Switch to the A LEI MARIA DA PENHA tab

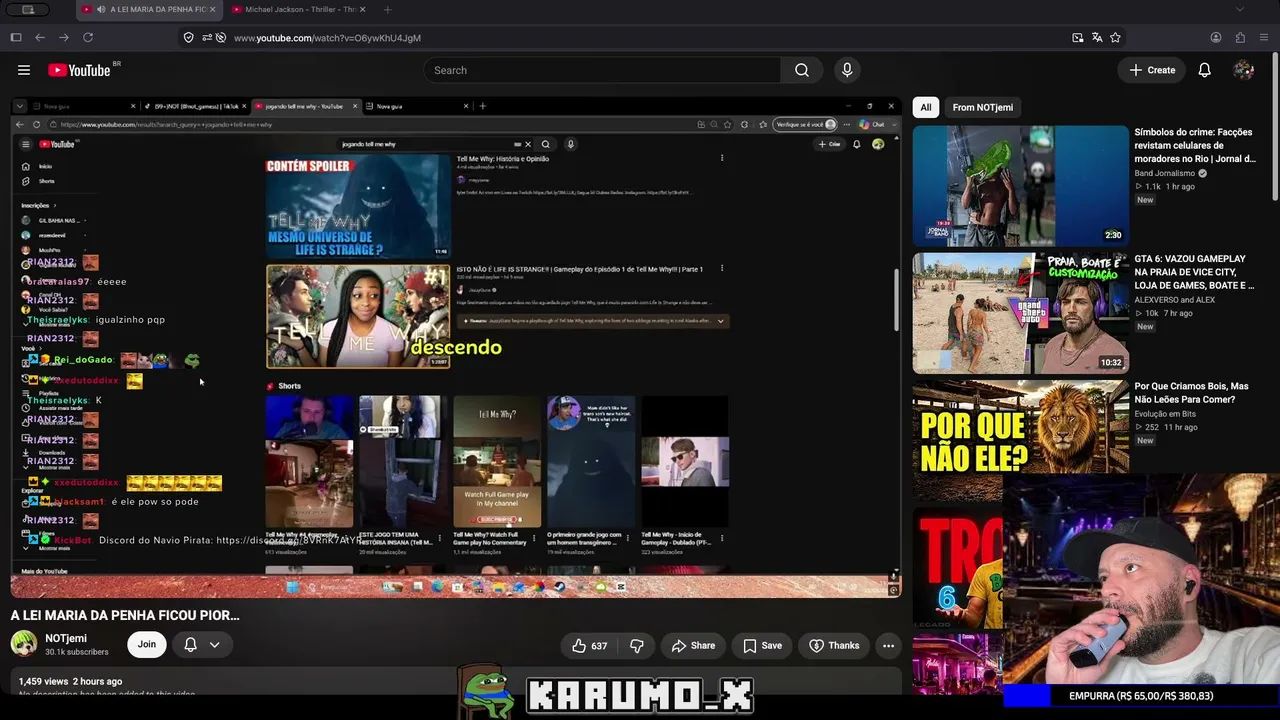150,10
